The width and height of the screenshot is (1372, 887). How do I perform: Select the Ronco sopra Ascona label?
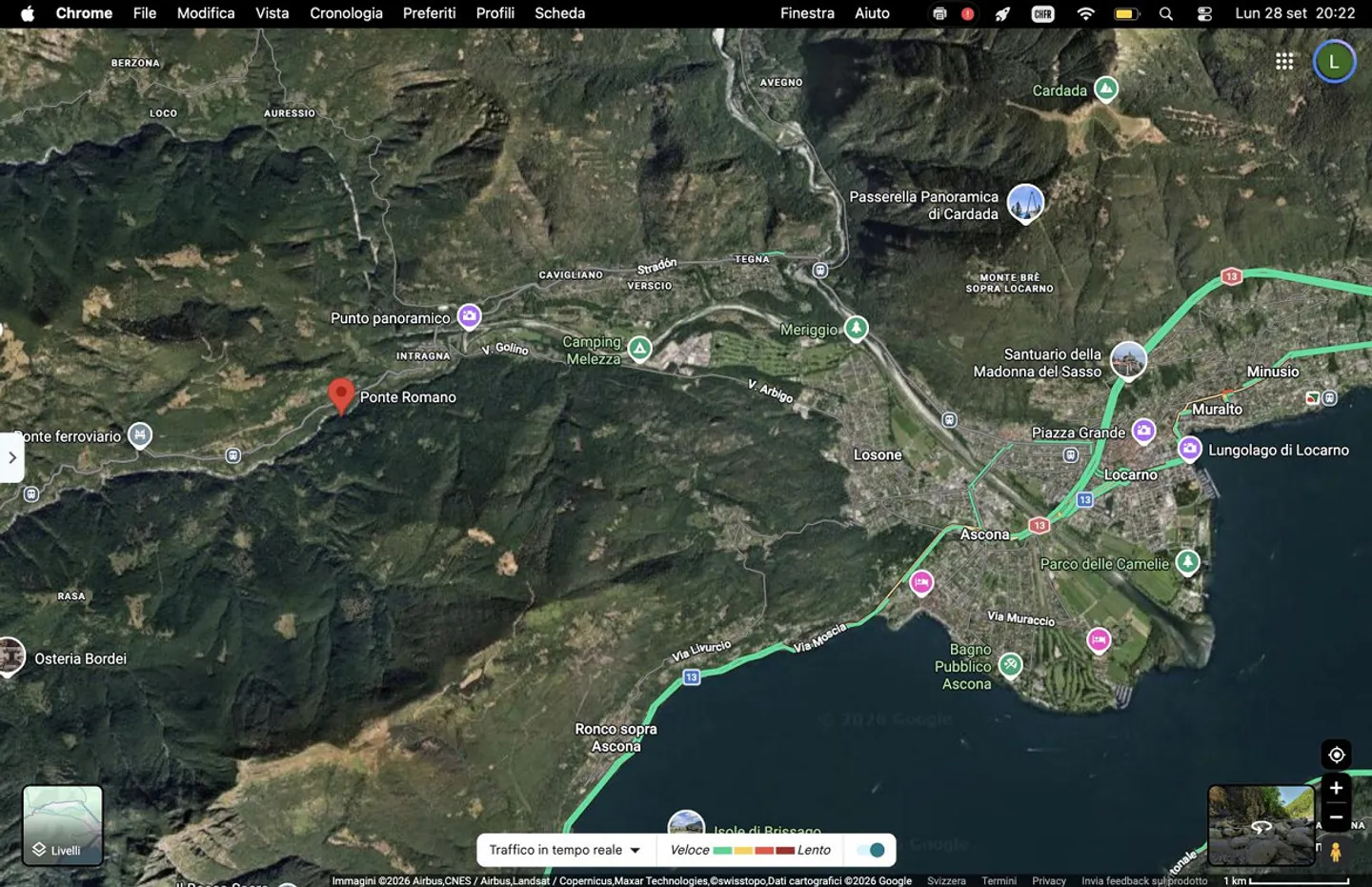point(615,737)
